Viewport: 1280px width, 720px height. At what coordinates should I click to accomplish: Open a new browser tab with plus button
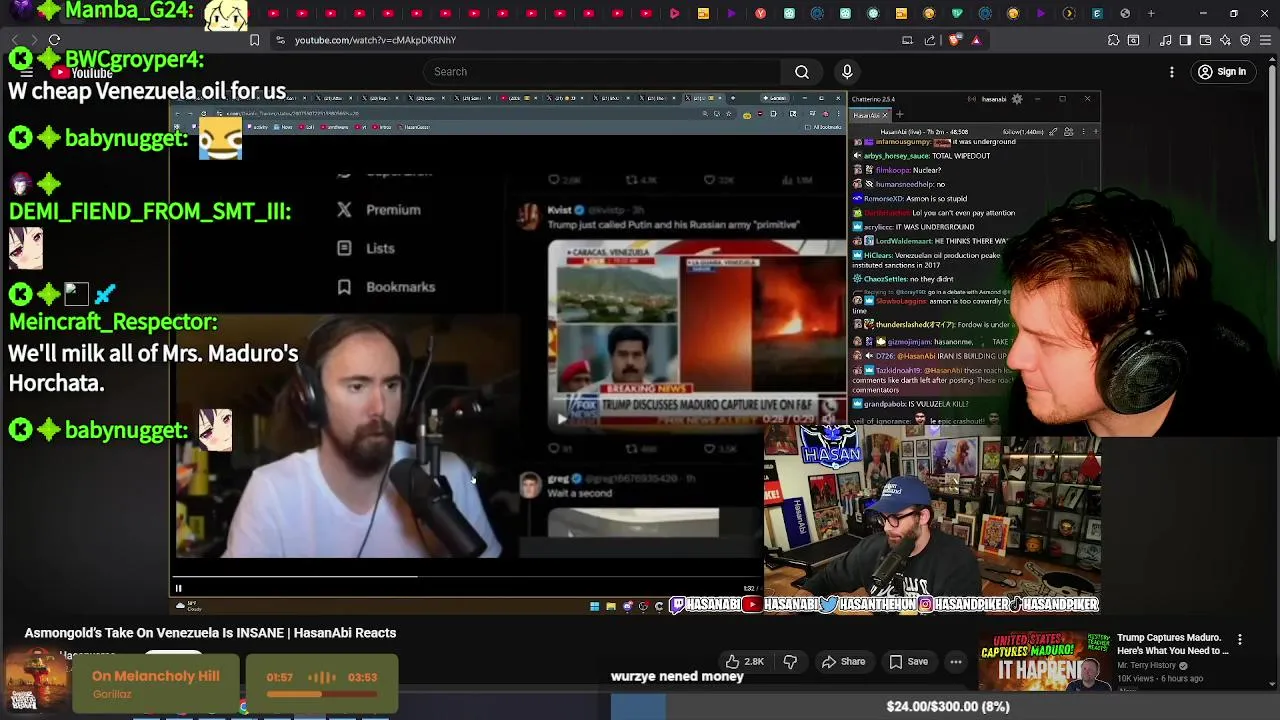click(x=1151, y=14)
